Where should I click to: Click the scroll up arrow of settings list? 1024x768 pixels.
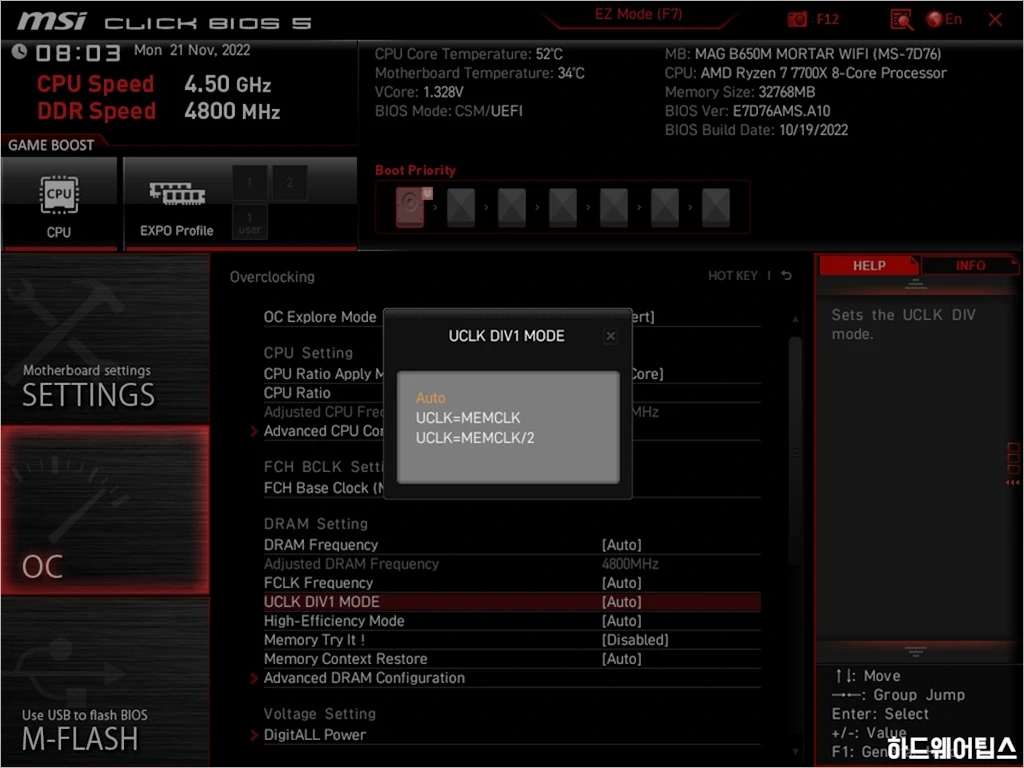click(x=795, y=319)
